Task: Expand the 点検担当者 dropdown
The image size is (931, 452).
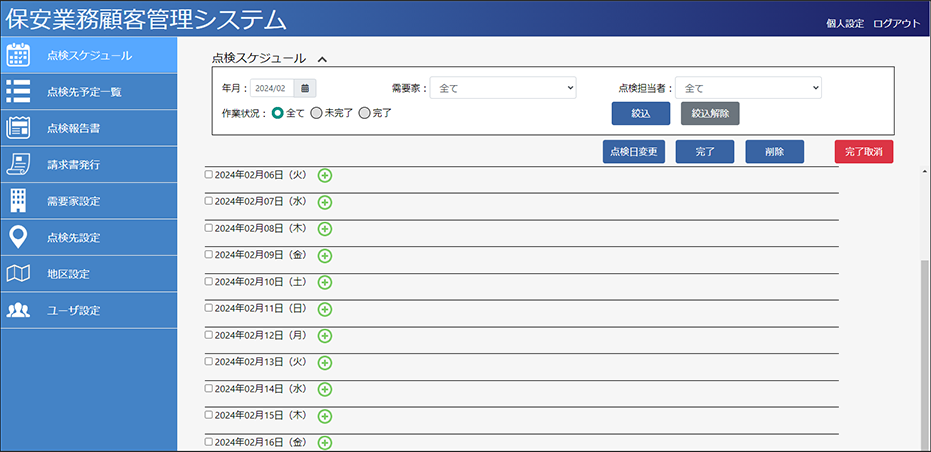Action: [x=748, y=88]
